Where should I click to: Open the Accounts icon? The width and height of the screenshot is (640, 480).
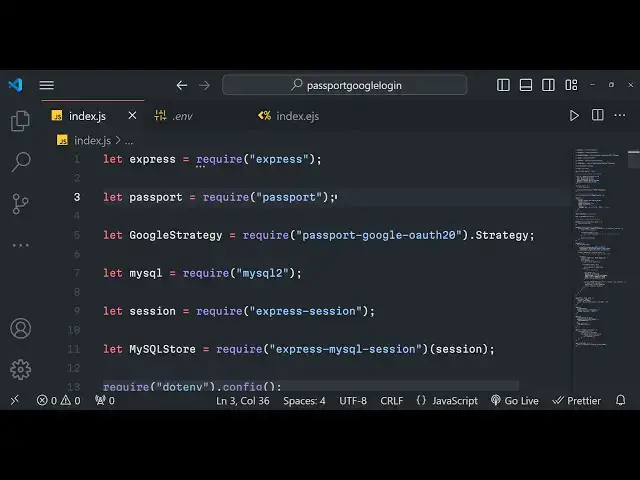(20, 329)
